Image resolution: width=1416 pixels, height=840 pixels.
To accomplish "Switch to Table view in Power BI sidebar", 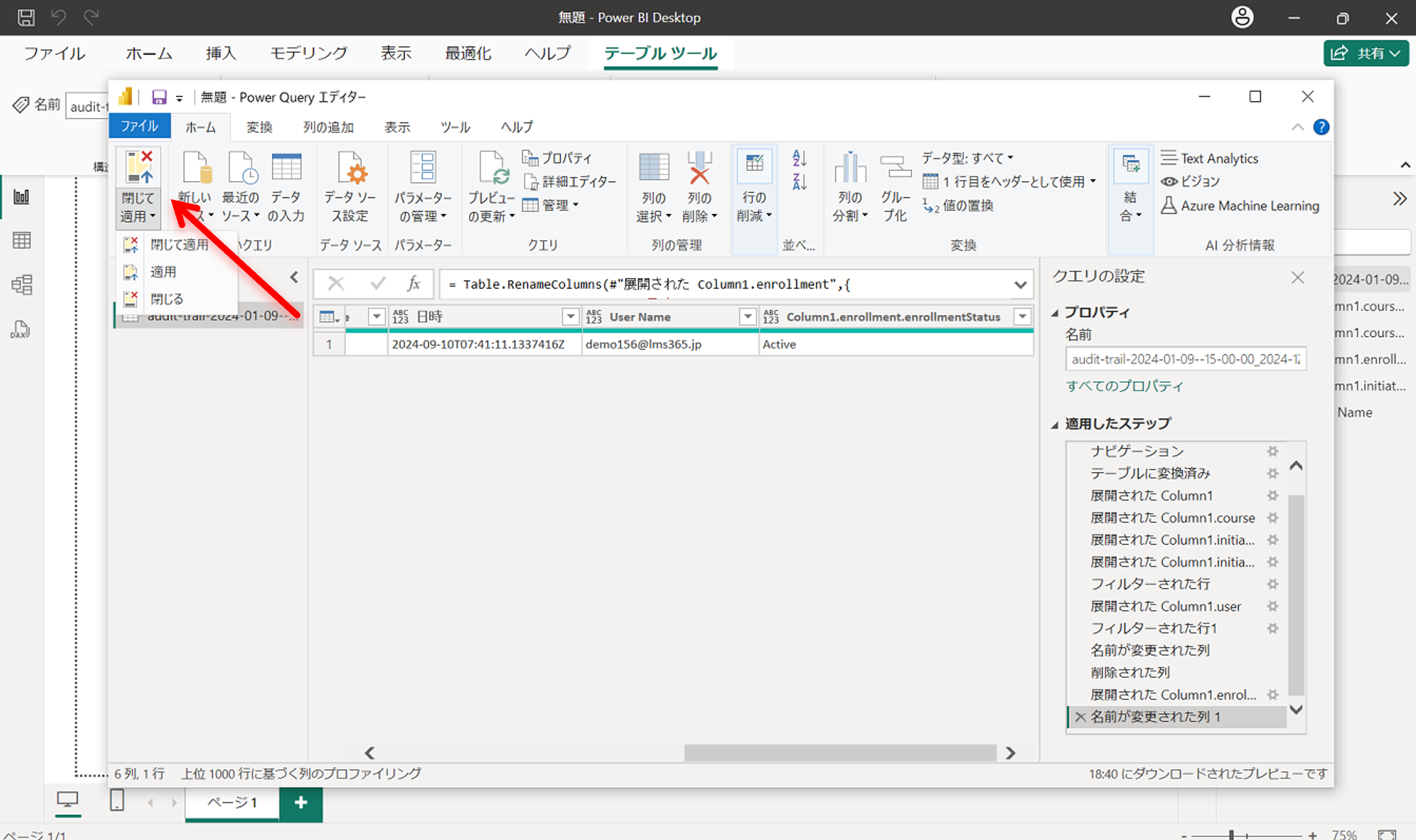I will click(22, 241).
